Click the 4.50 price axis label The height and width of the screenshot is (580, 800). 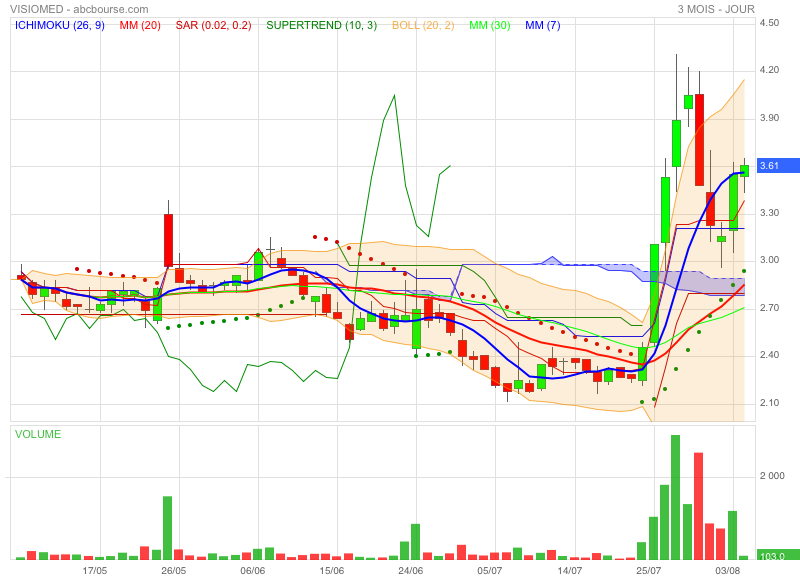click(x=769, y=22)
